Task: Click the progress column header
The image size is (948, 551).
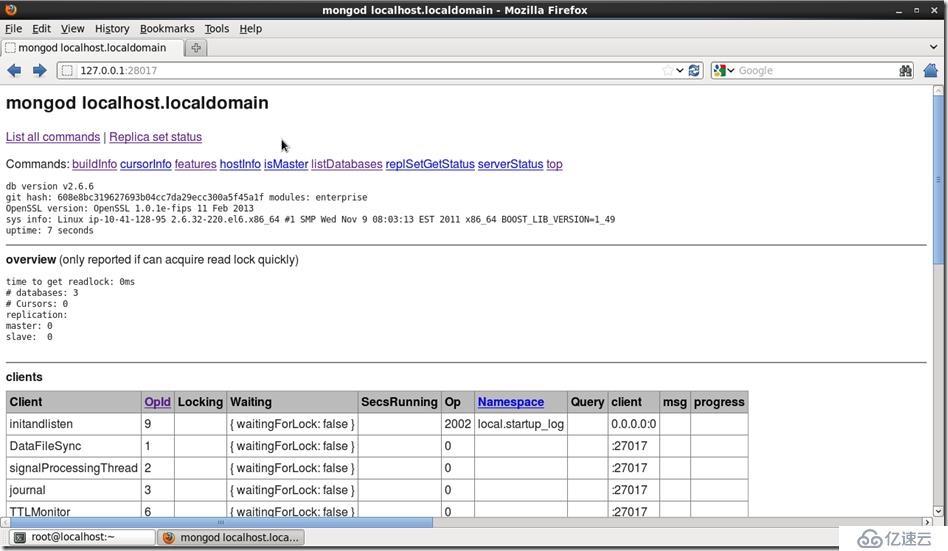Action: (719, 402)
